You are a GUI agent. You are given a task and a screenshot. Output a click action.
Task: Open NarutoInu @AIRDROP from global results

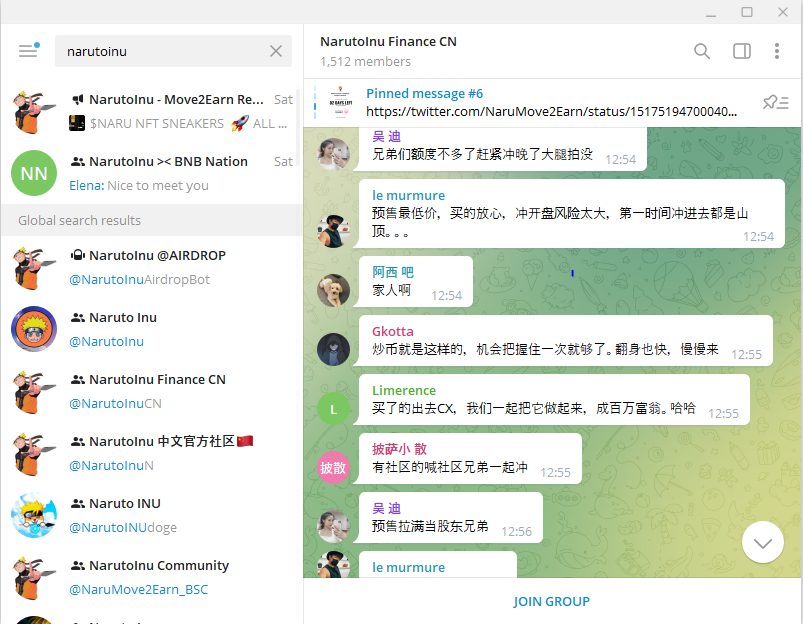[150, 266]
